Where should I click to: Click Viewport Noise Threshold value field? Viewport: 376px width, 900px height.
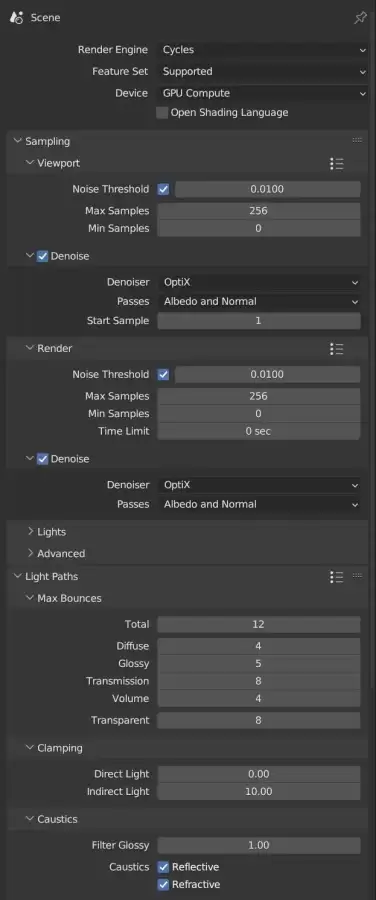268,189
